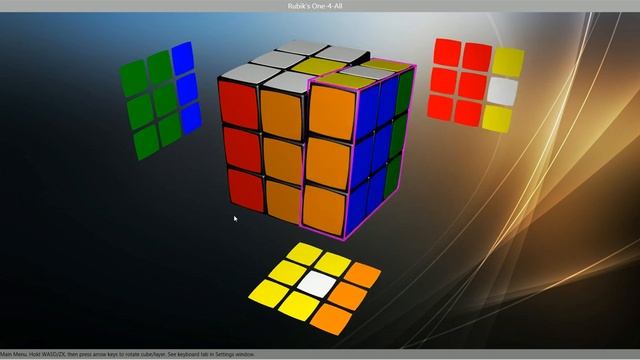Click middle blue sticker on left mirror face
Image resolution: width=640 pixels, height=360 pixels.
pyautogui.click(x=187, y=89)
